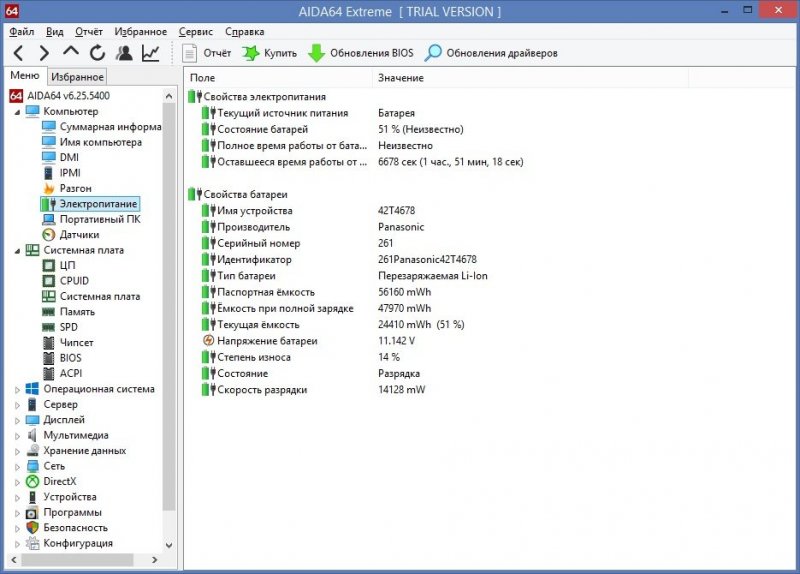Expand the Операционная система tree node

(17, 389)
